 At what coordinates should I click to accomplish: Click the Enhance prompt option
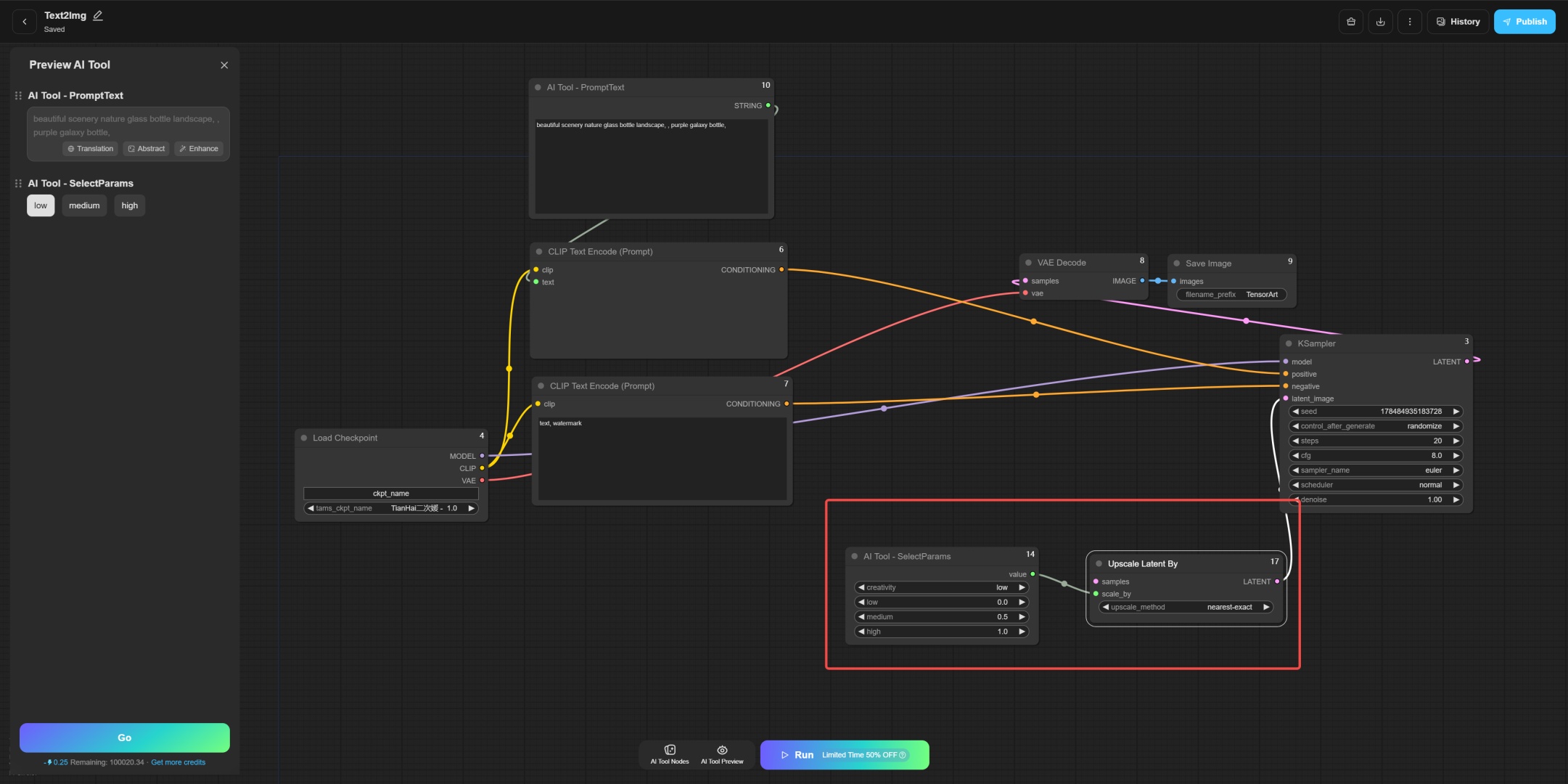click(x=199, y=149)
